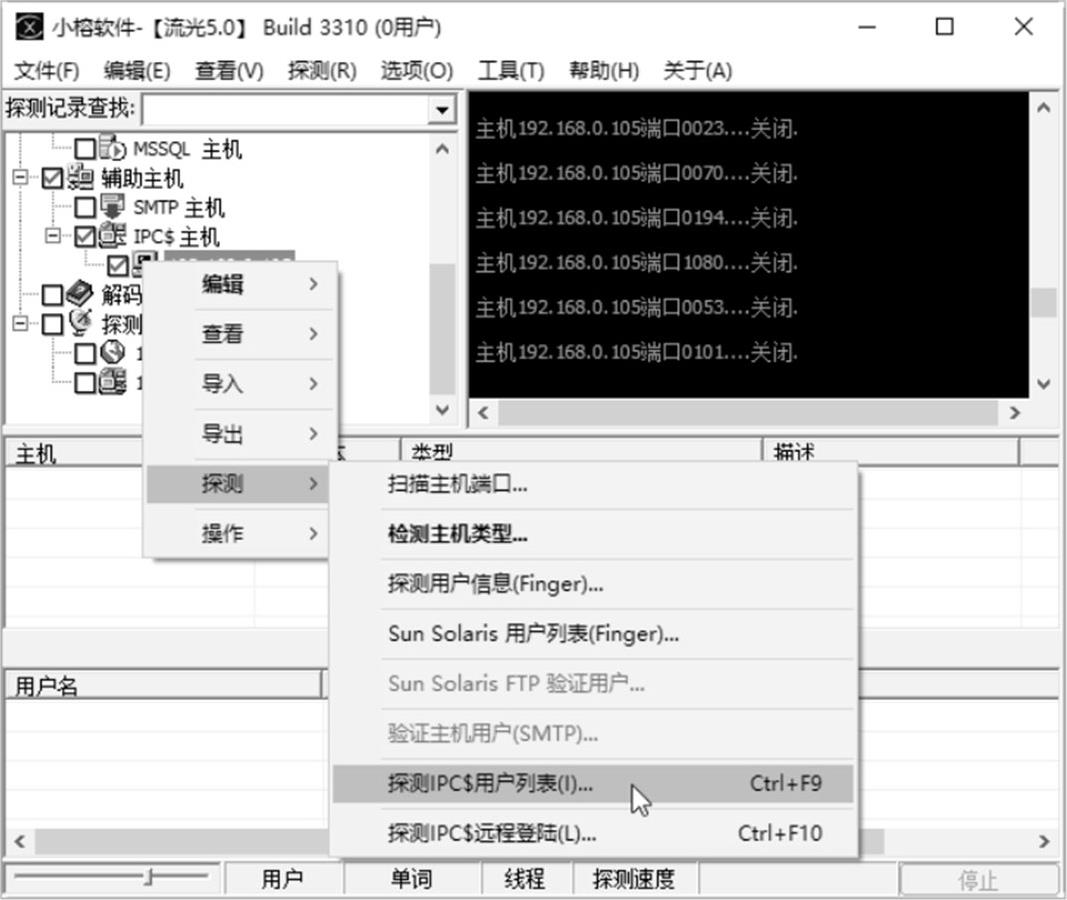Click the speed slider handle at bottom left
This screenshot has height=900, width=1067.
pos(148,878)
